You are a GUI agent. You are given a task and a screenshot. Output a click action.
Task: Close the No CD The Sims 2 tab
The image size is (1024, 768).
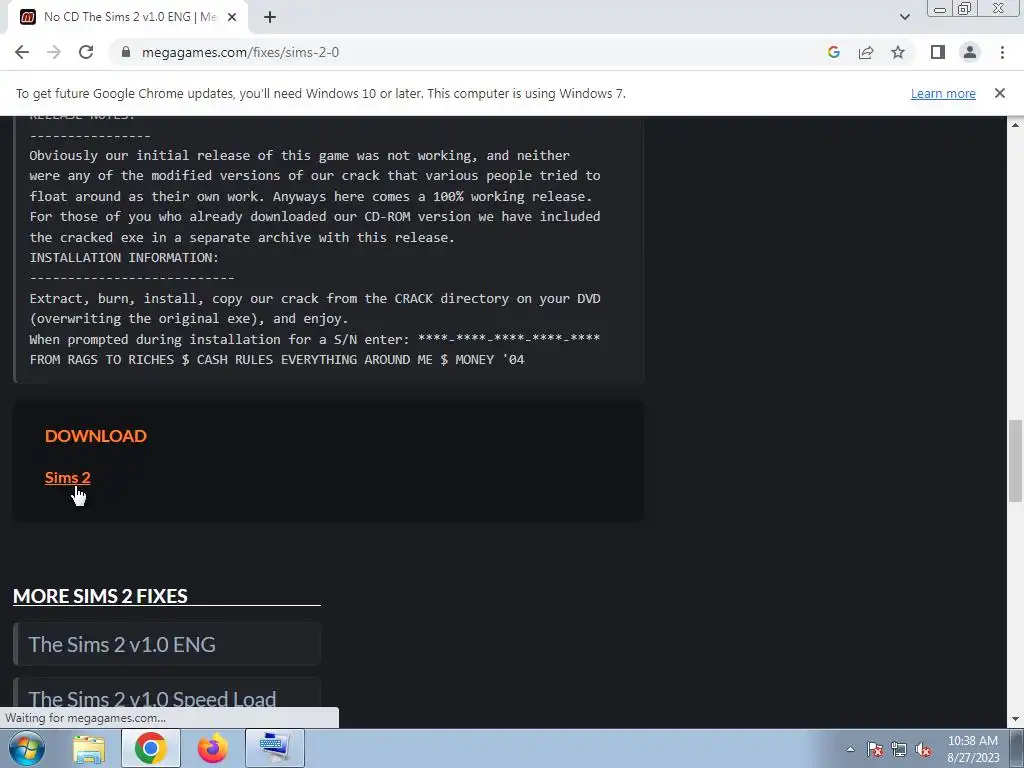tap(232, 17)
